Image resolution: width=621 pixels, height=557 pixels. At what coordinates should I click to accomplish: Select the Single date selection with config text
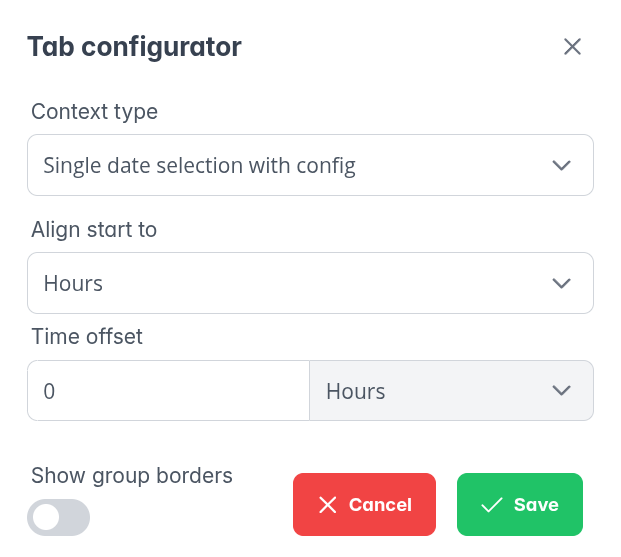[x=200, y=165]
